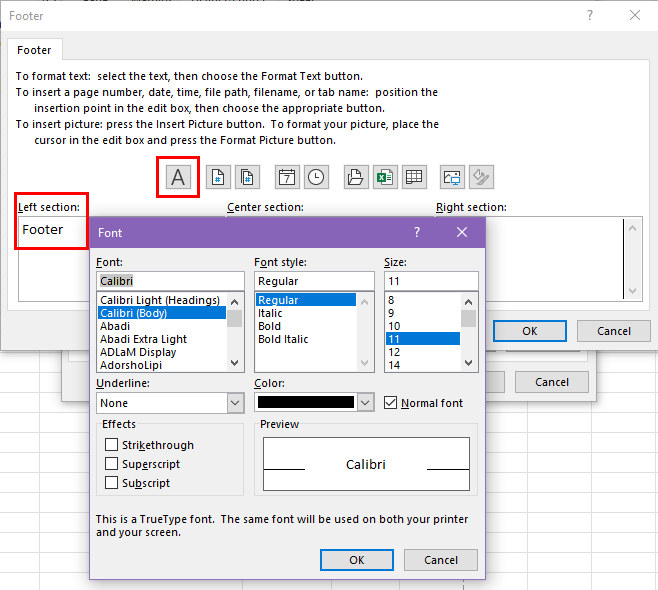Select ADLaM Display font
This screenshot has width=658, height=590.
[162, 352]
